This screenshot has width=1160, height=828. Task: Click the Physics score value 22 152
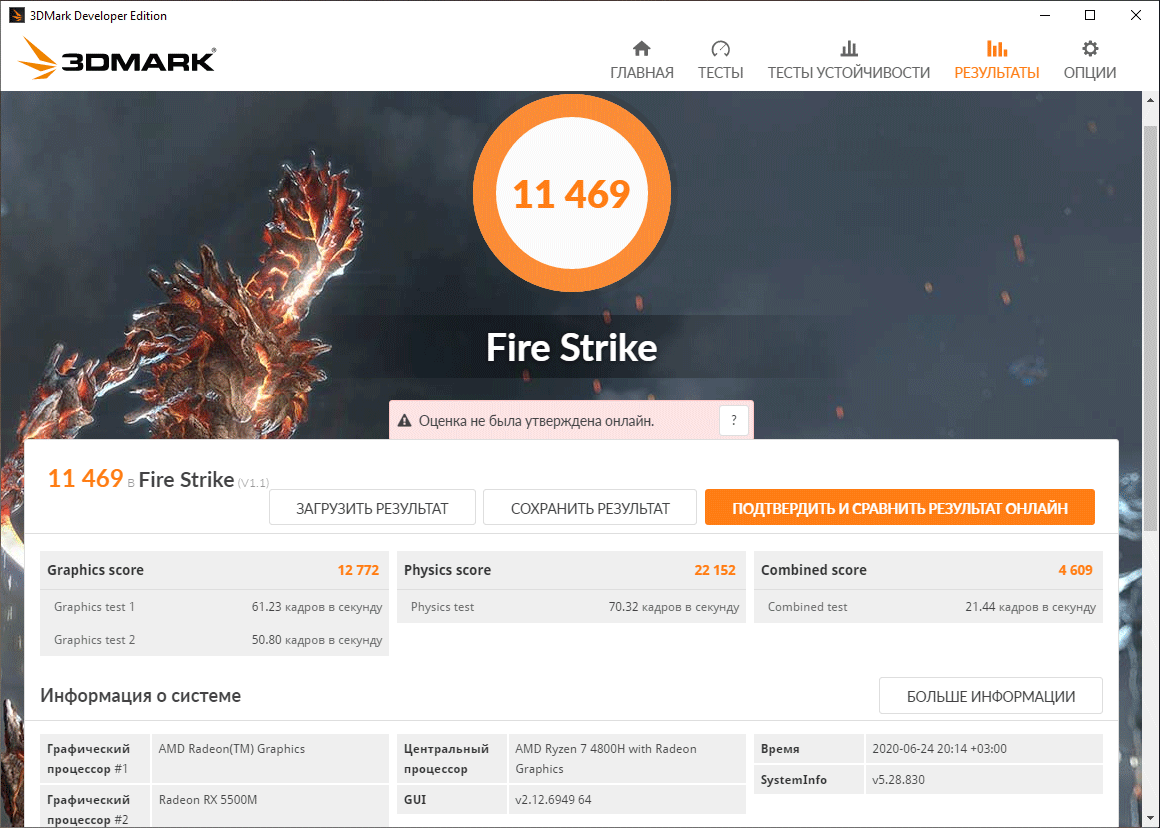(x=715, y=570)
